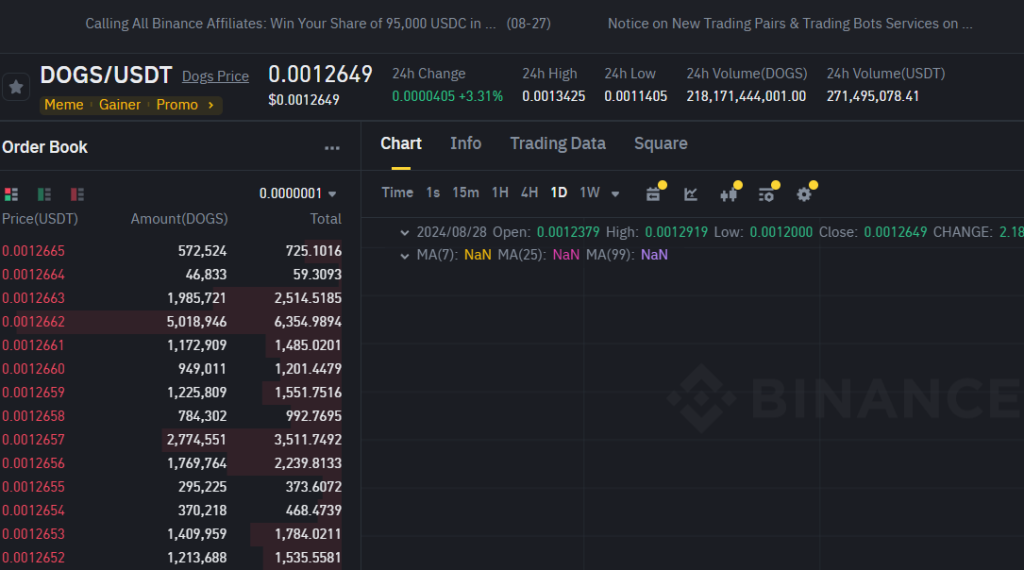Select the 15m chart interval

click(x=466, y=193)
